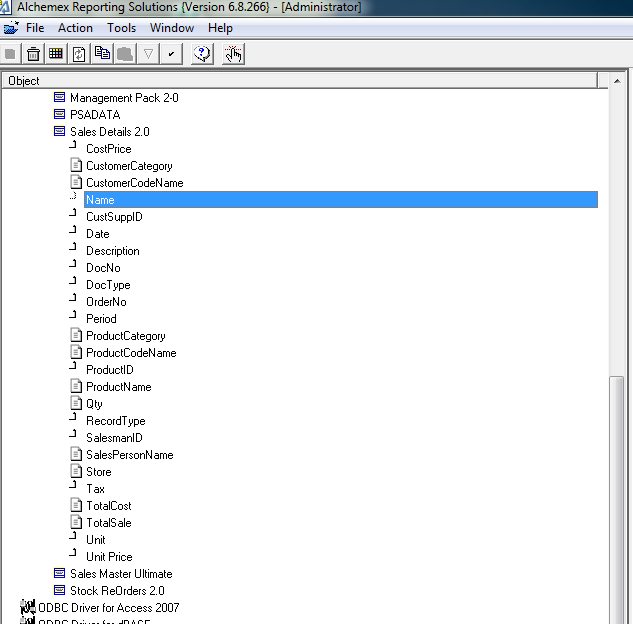
Task: Select the highlighted Name field
Action: [100, 200]
